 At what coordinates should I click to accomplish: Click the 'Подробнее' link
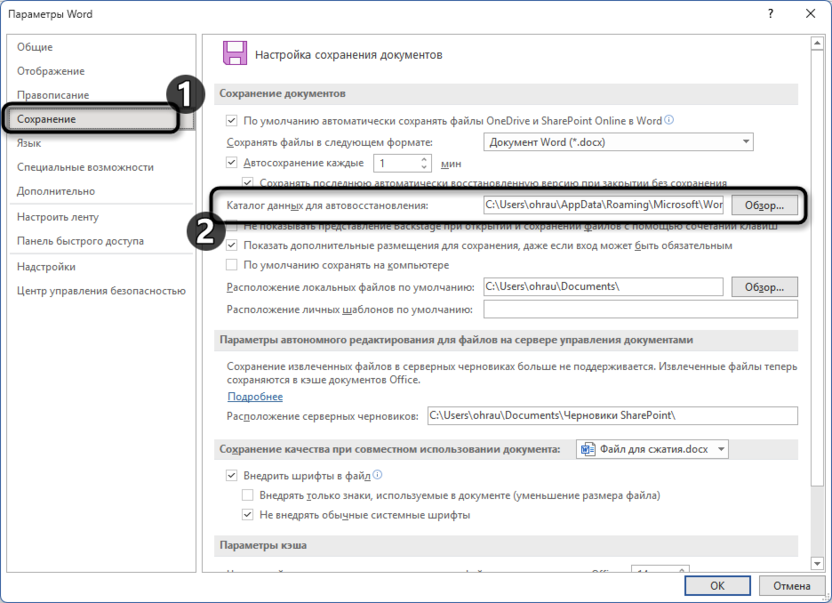coord(253,397)
